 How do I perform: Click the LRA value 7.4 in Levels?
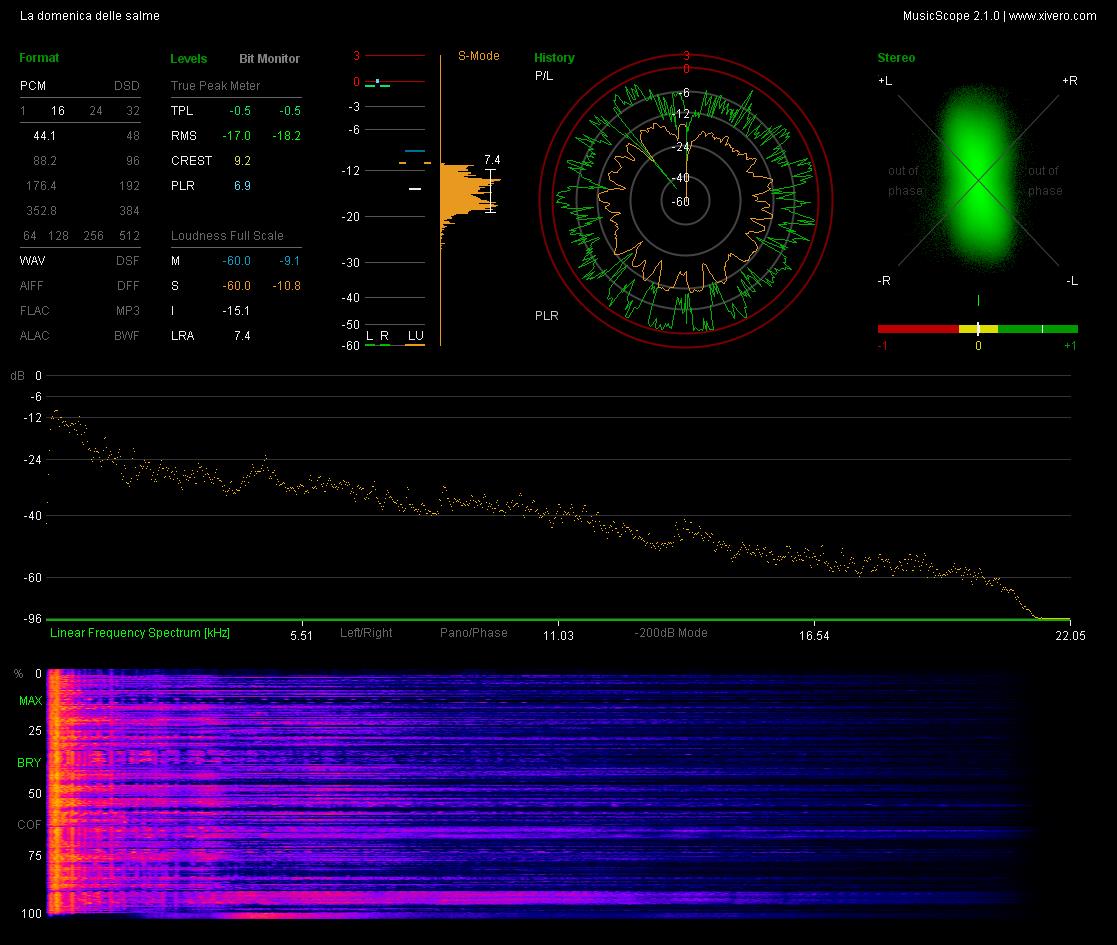point(242,335)
